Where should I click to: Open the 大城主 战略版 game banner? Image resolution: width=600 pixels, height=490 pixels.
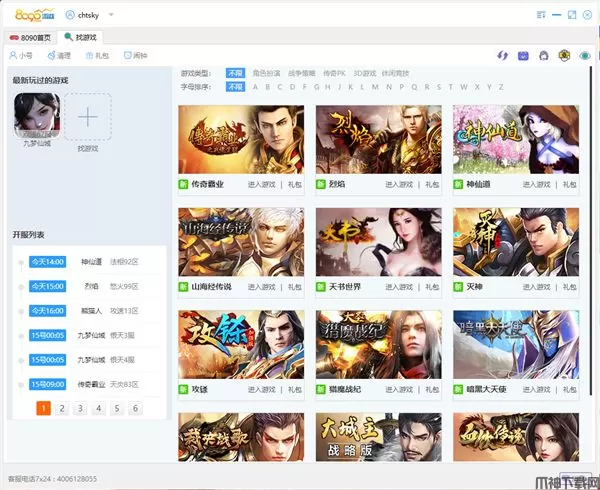click(x=378, y=437)
